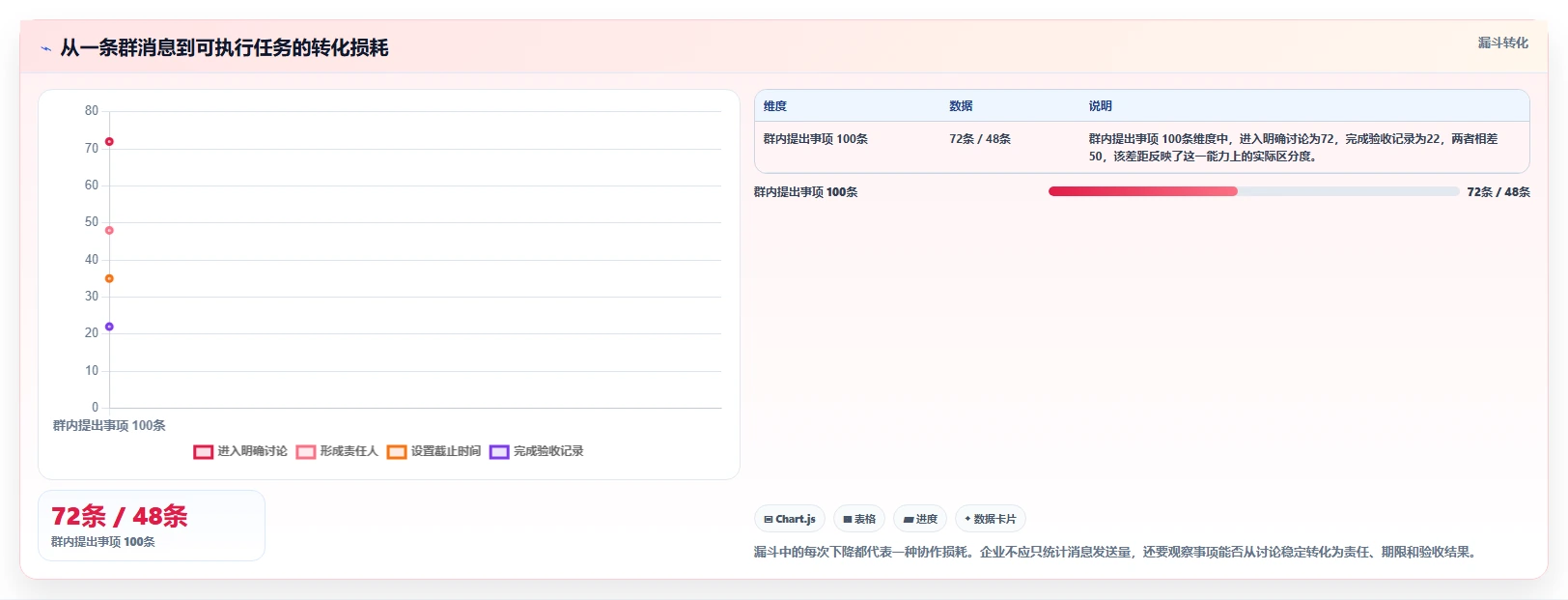The height and width of the screenshot is (600, 1568).
Task: Click the footer note about 漏斗中的每次下降
Action: pyautogui.click(x=1117, y=553)
